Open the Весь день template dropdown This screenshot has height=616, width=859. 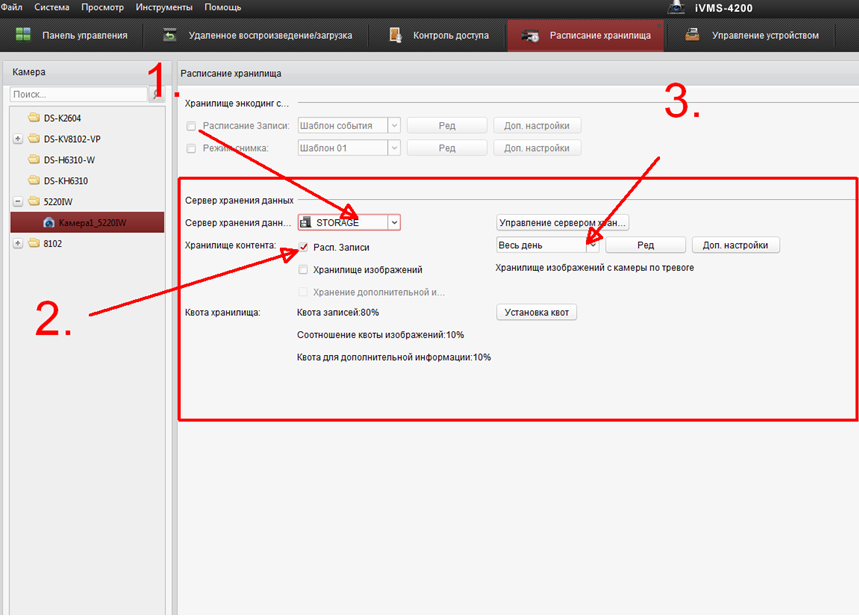point(592,245)
